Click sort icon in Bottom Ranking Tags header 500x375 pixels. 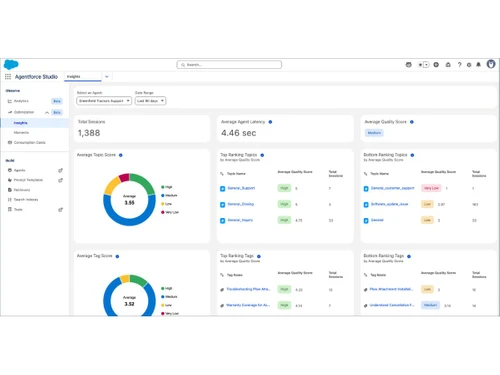[365, 275]
